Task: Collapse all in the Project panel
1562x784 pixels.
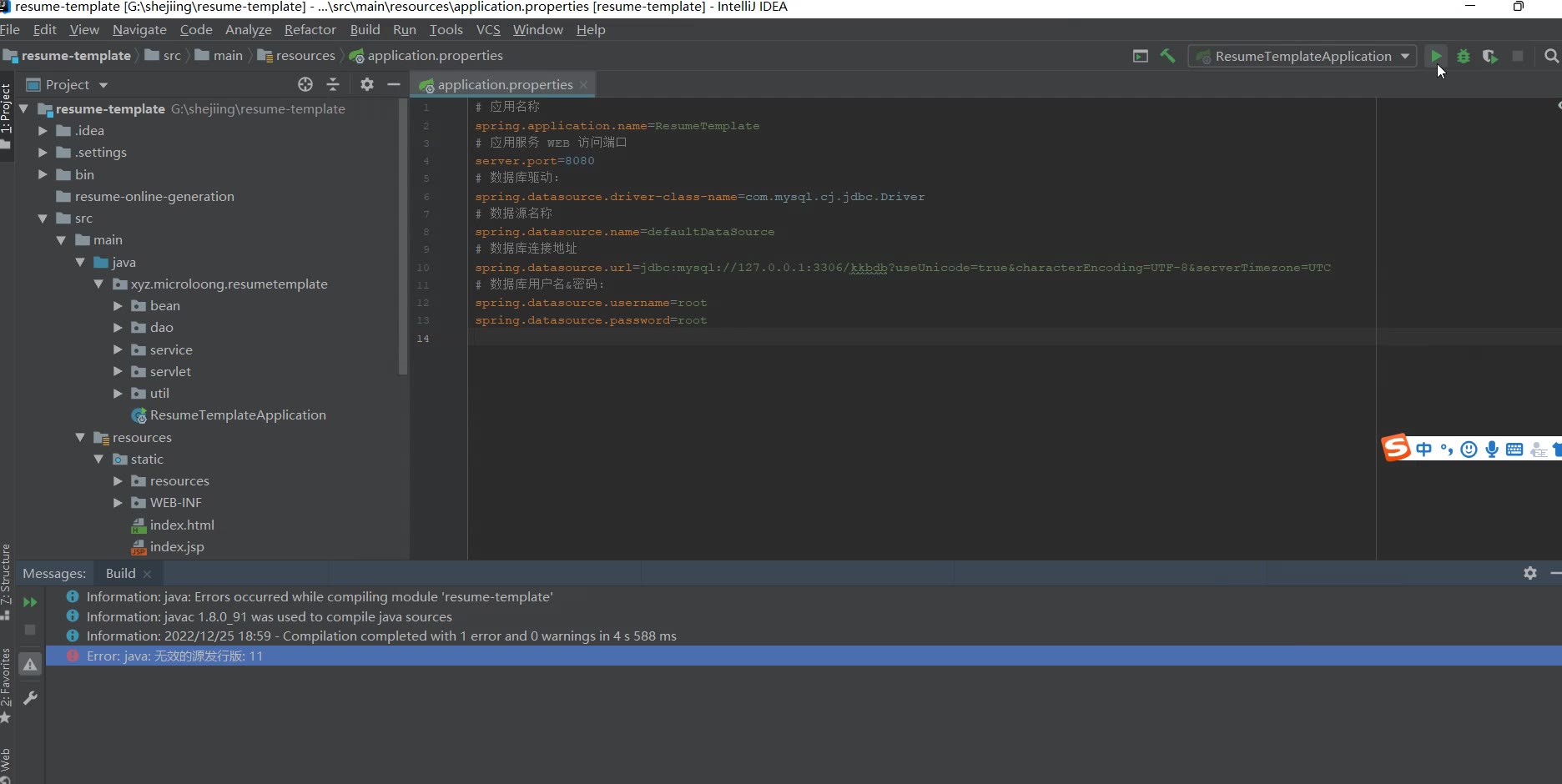Action: pos(333,84)
